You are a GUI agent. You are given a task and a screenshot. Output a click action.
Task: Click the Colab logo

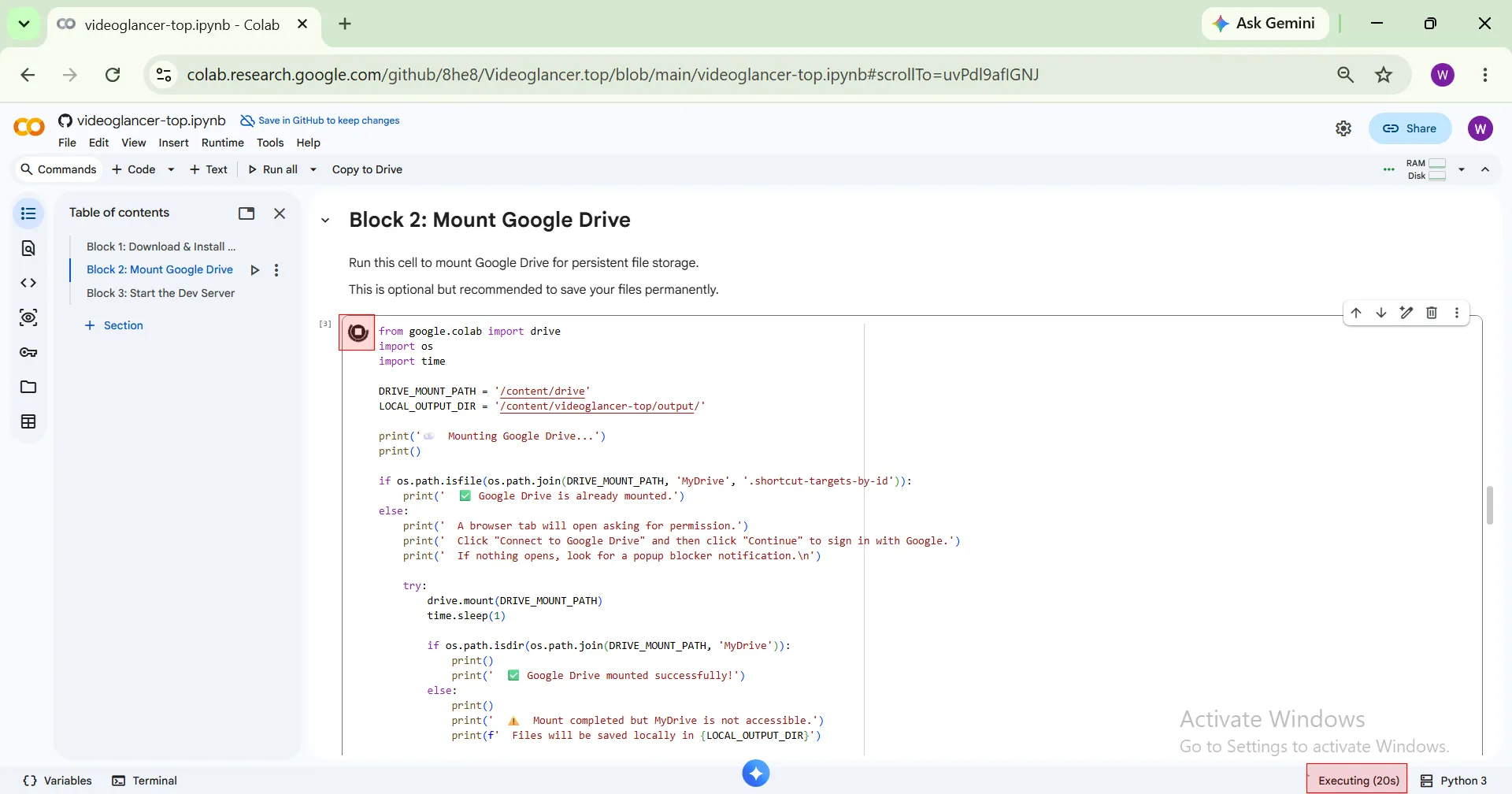(29, 127)
